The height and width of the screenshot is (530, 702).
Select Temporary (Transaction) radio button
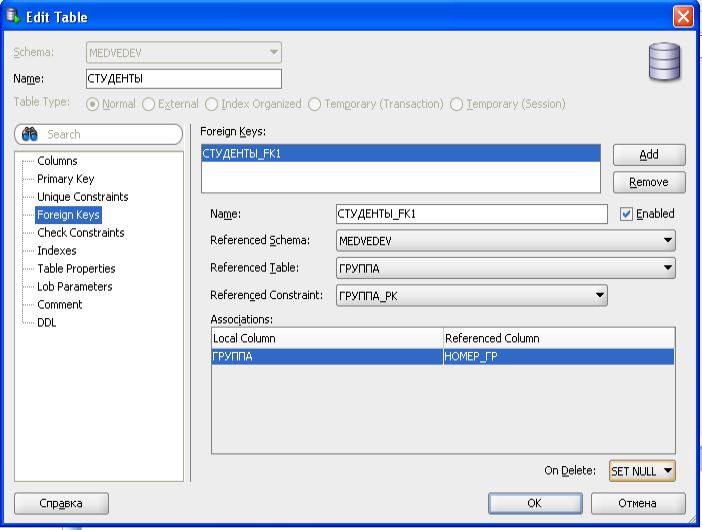tap(314, 104)
